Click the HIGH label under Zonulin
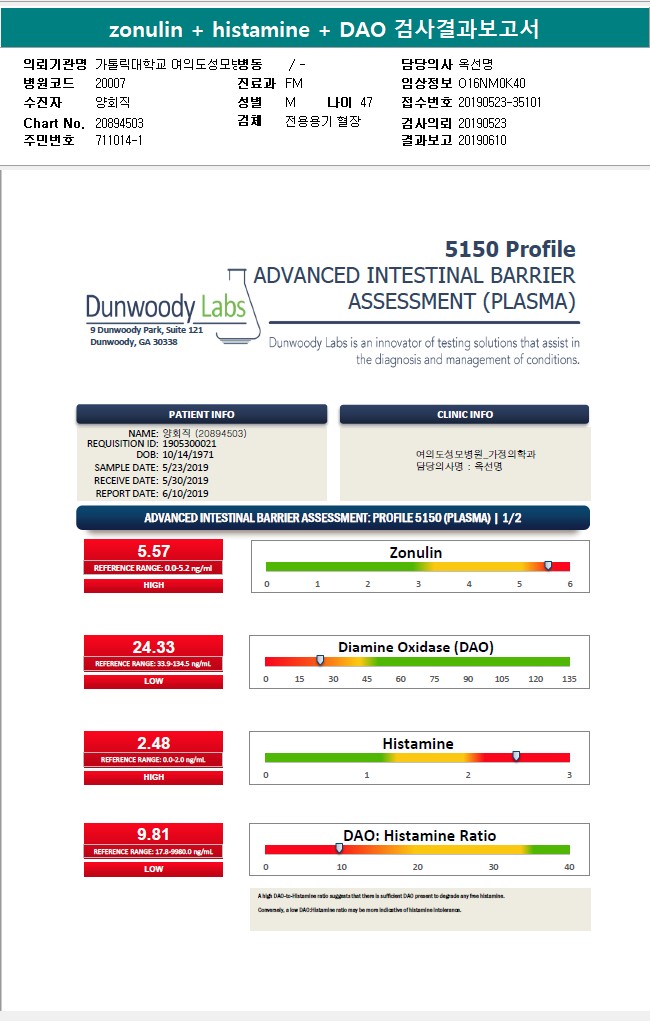Image resolution: width=650 pixels, height=1021 pixels. 154,585
